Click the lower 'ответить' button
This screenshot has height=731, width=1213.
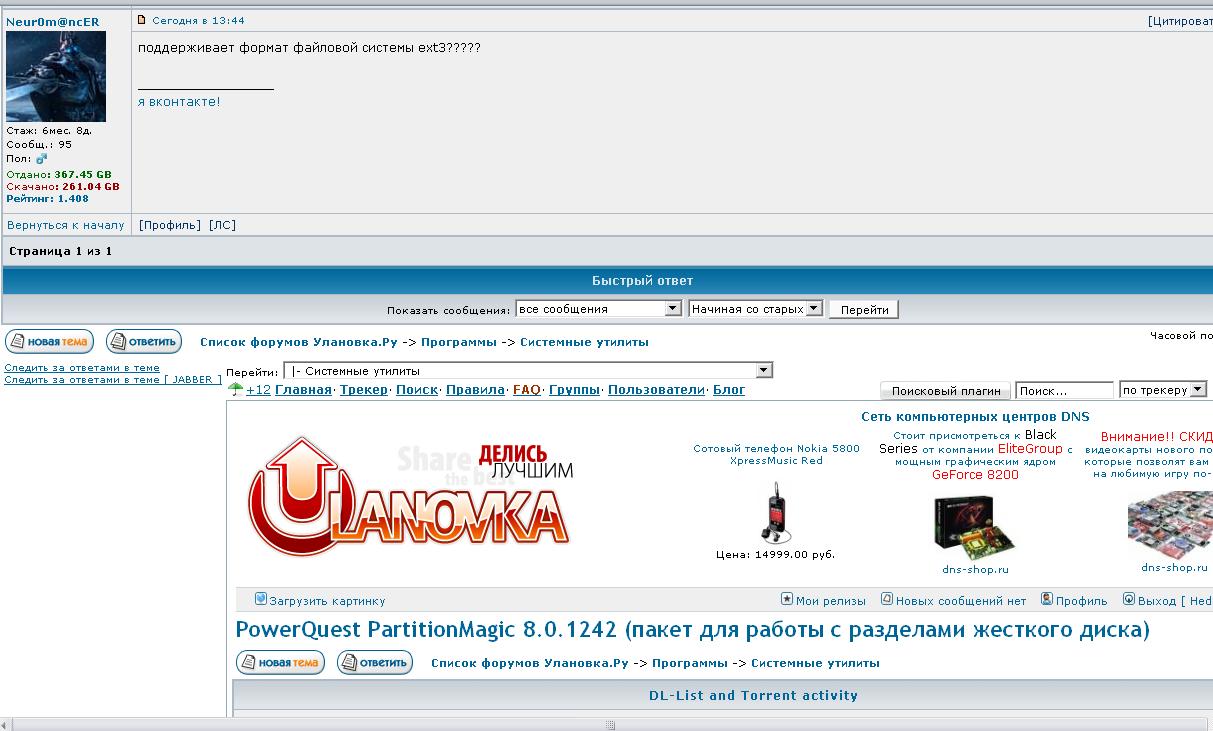tap(375, 662)
